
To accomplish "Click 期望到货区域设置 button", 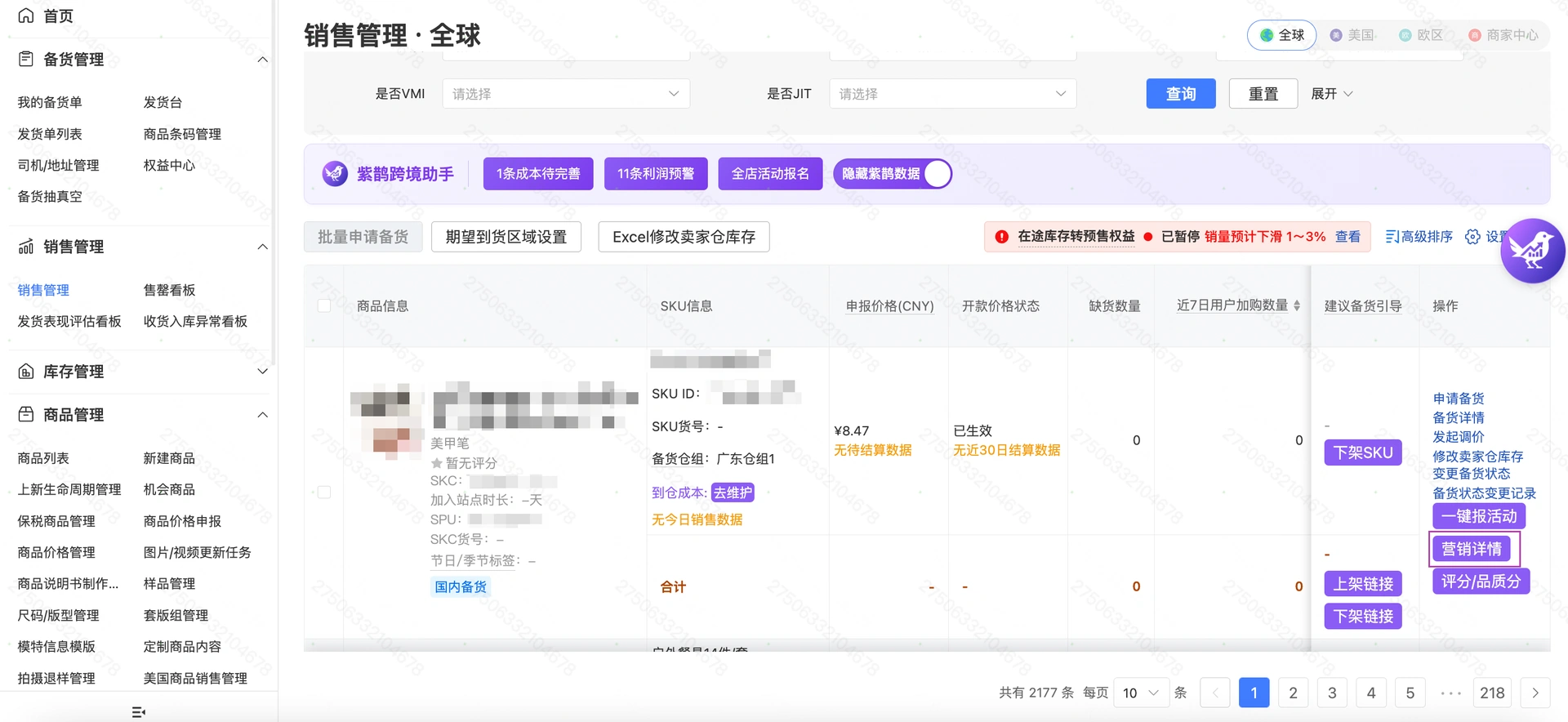I will 506,237.
